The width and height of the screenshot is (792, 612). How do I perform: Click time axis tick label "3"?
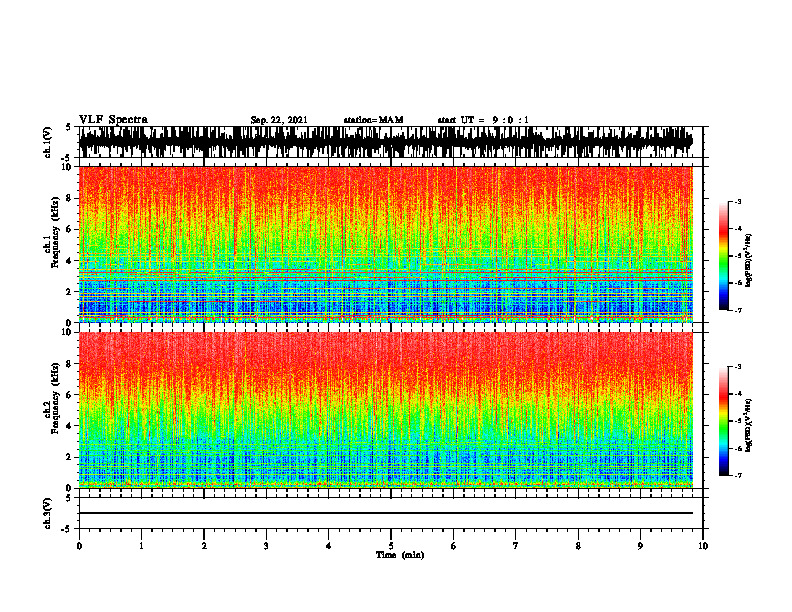tap(266, 546)
